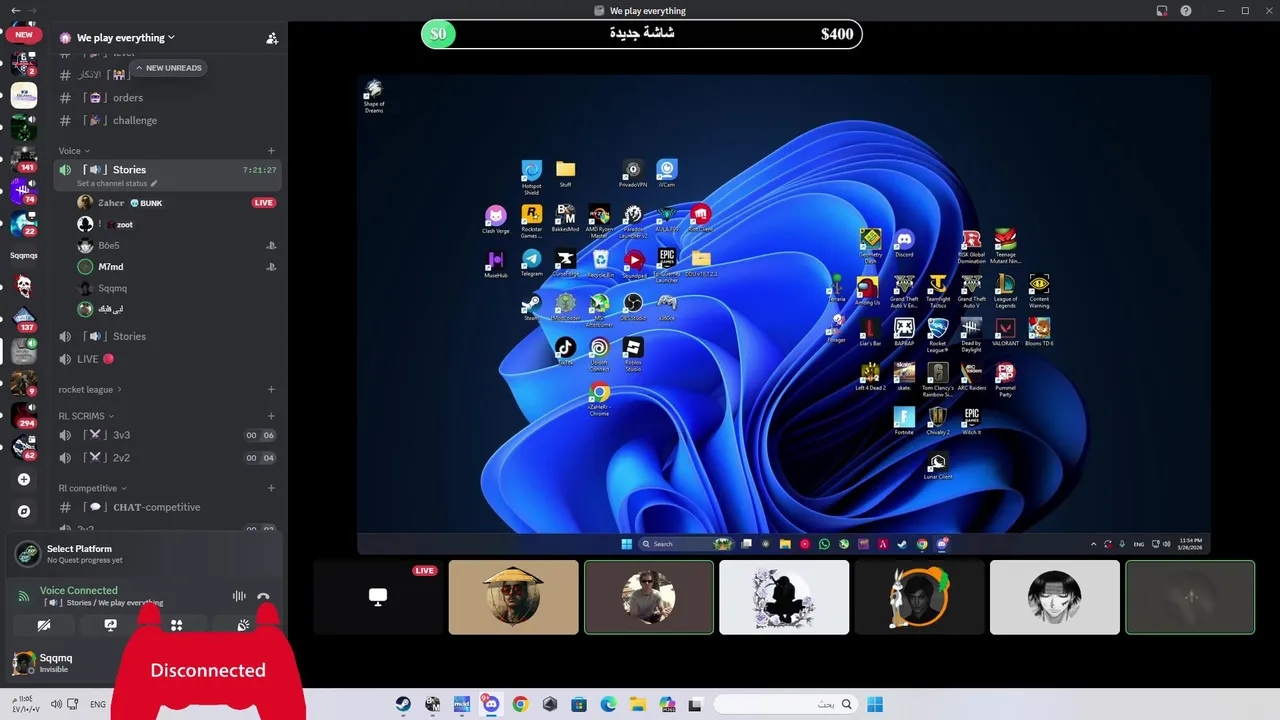Viewport: 1280px width, 720px height.
Task: Open the server with 22 unread badge
Action: (24, 224)
